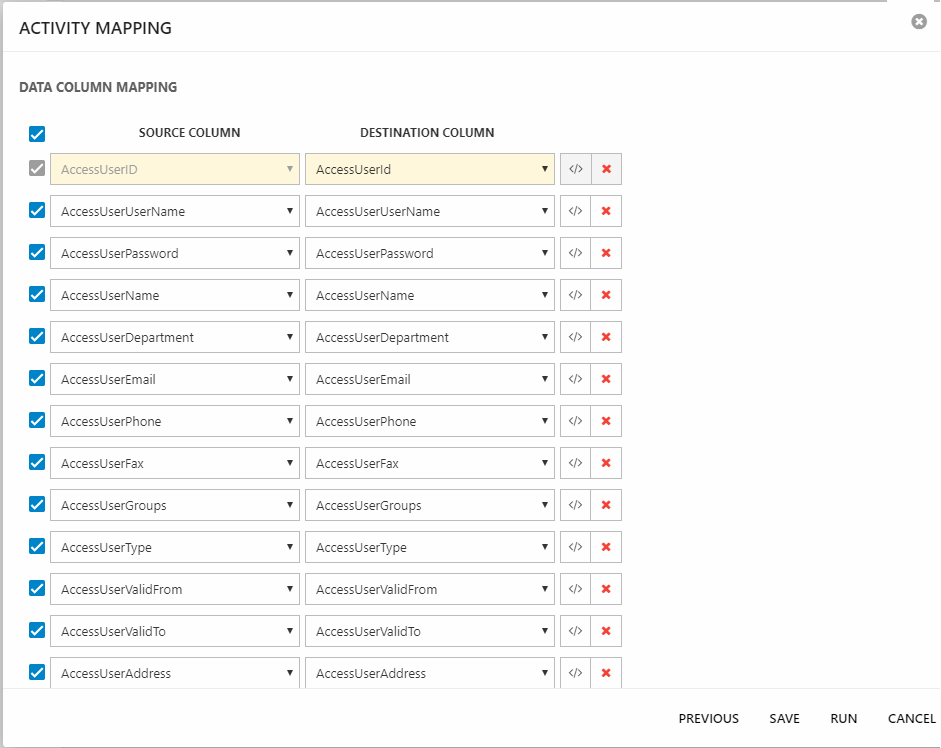
Task: Open the AccessUserUserName source column dropdown
Action: click(x=175, y=211)
